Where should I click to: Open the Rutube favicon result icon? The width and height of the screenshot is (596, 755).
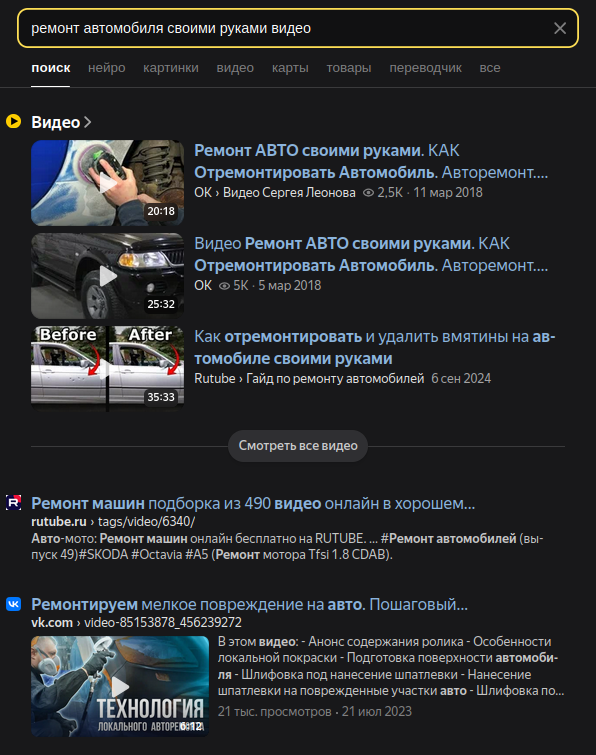pyautogui.click(x=13, y=503)
